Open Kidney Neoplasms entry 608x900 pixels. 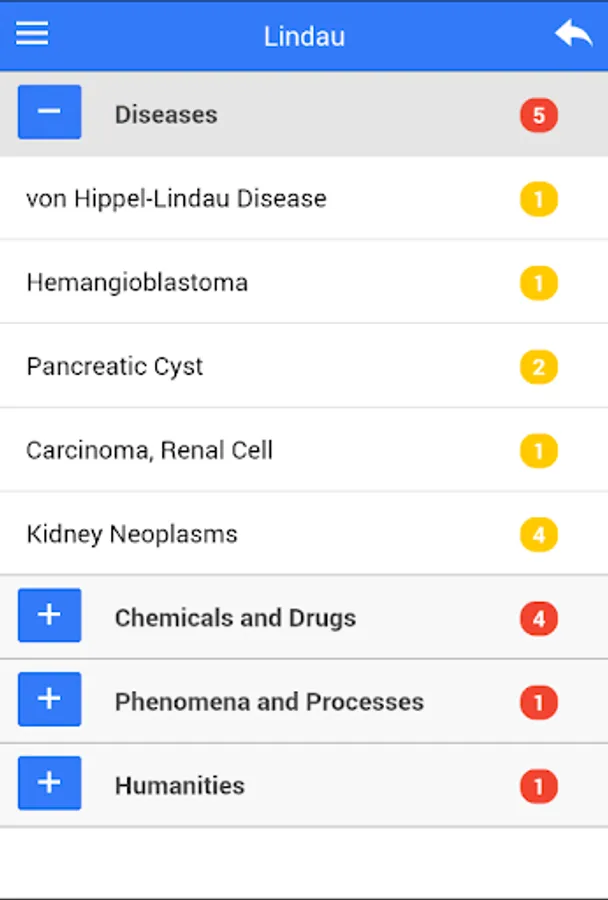[132, 534]
